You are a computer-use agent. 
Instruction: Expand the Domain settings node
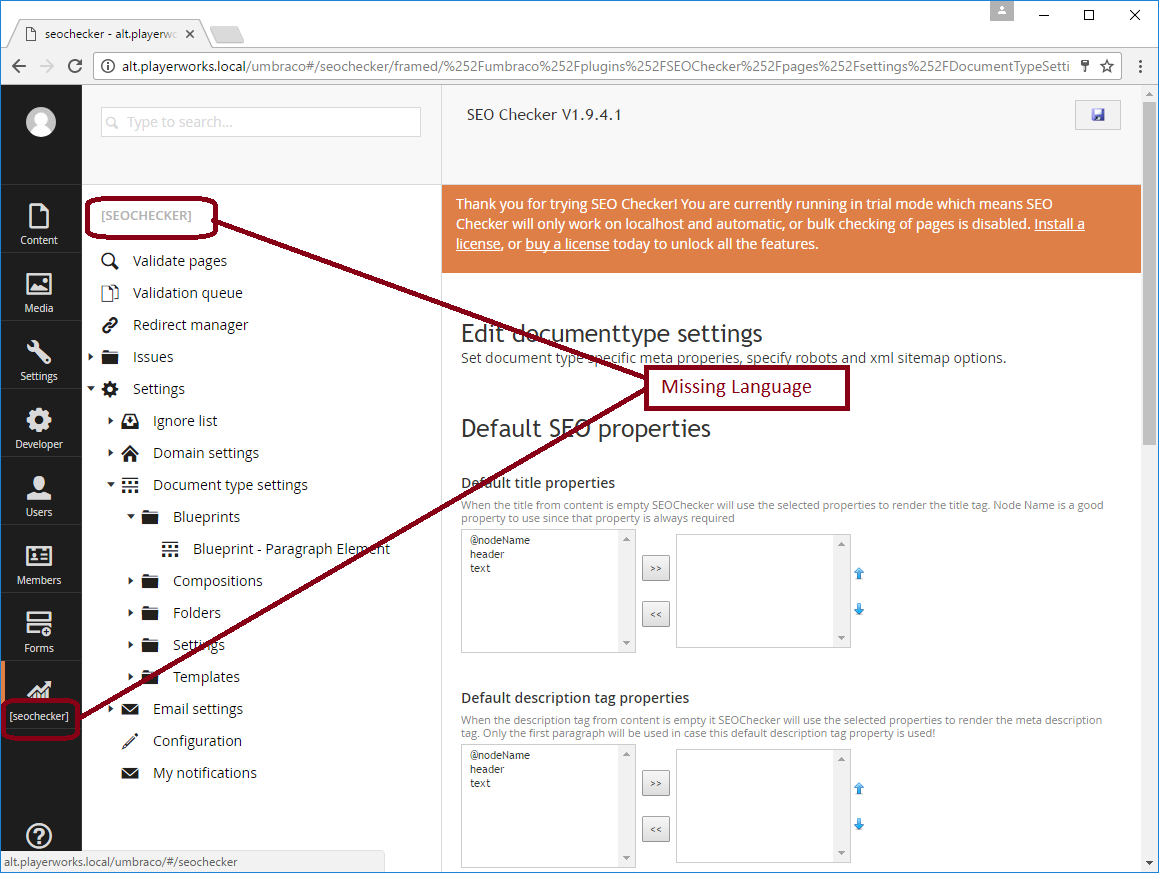click(111, 452)
